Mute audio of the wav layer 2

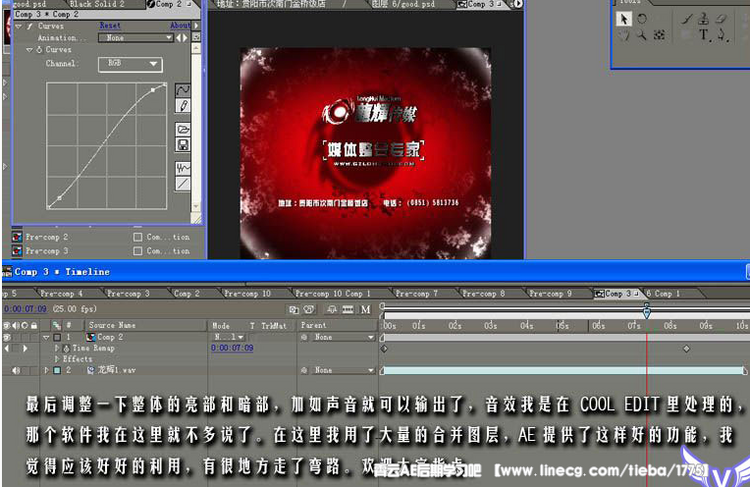coord(16,370)
